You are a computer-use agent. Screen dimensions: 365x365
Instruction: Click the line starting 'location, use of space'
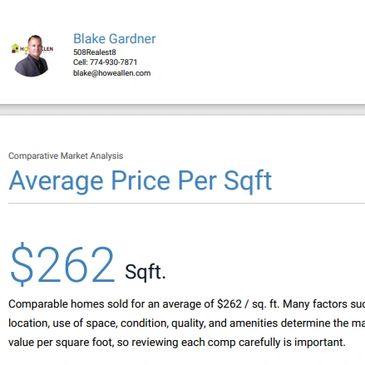pos(187,323)
